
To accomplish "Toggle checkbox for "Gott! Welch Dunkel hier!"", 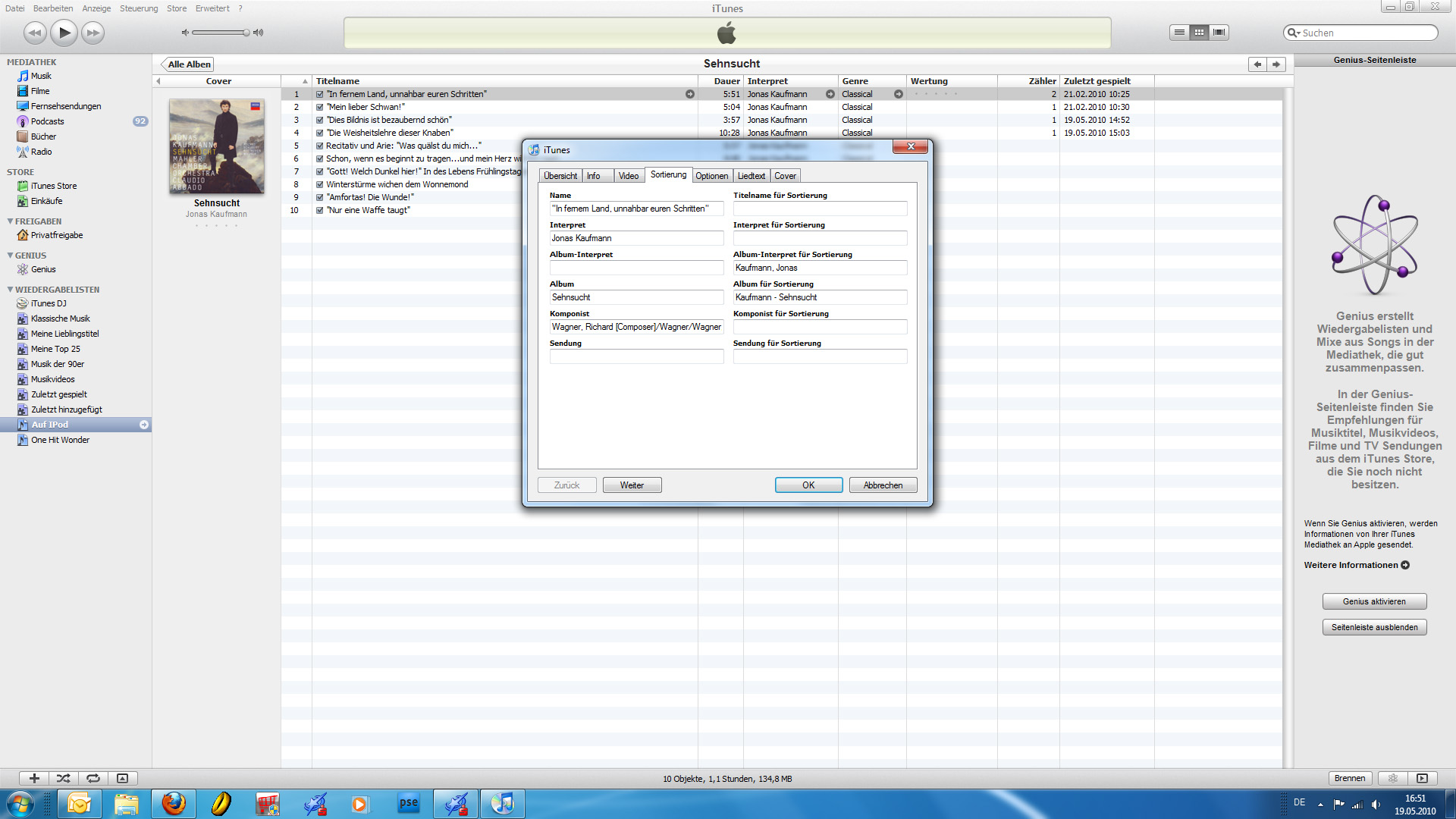I will click(x=320, y=171).
